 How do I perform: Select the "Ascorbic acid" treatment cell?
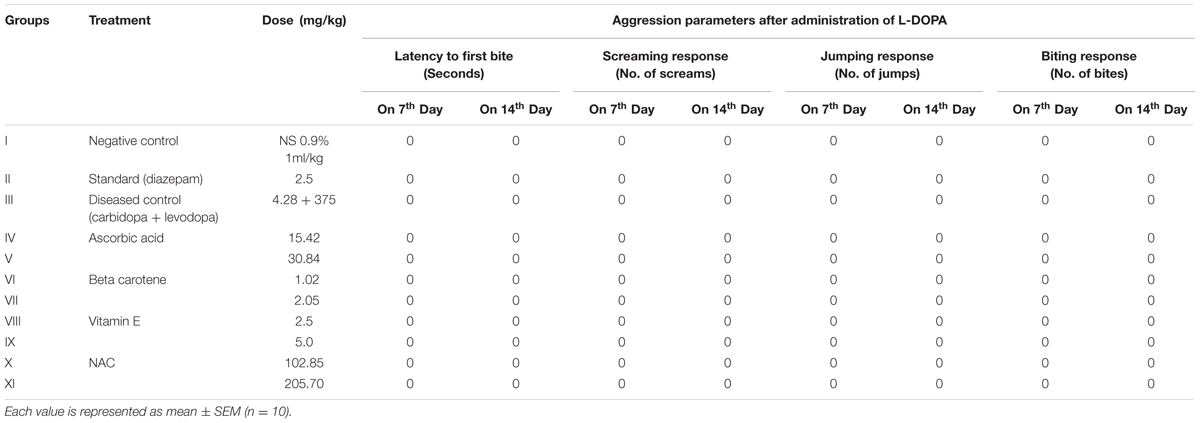125,238
